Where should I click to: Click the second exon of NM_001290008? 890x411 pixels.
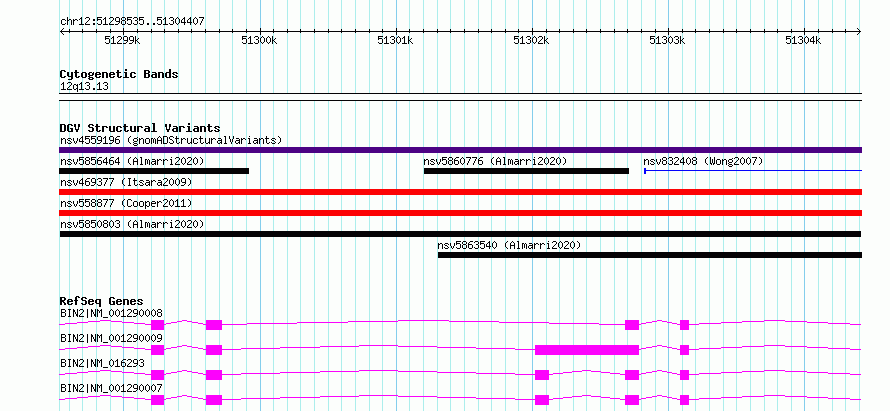tap(214, 325)
